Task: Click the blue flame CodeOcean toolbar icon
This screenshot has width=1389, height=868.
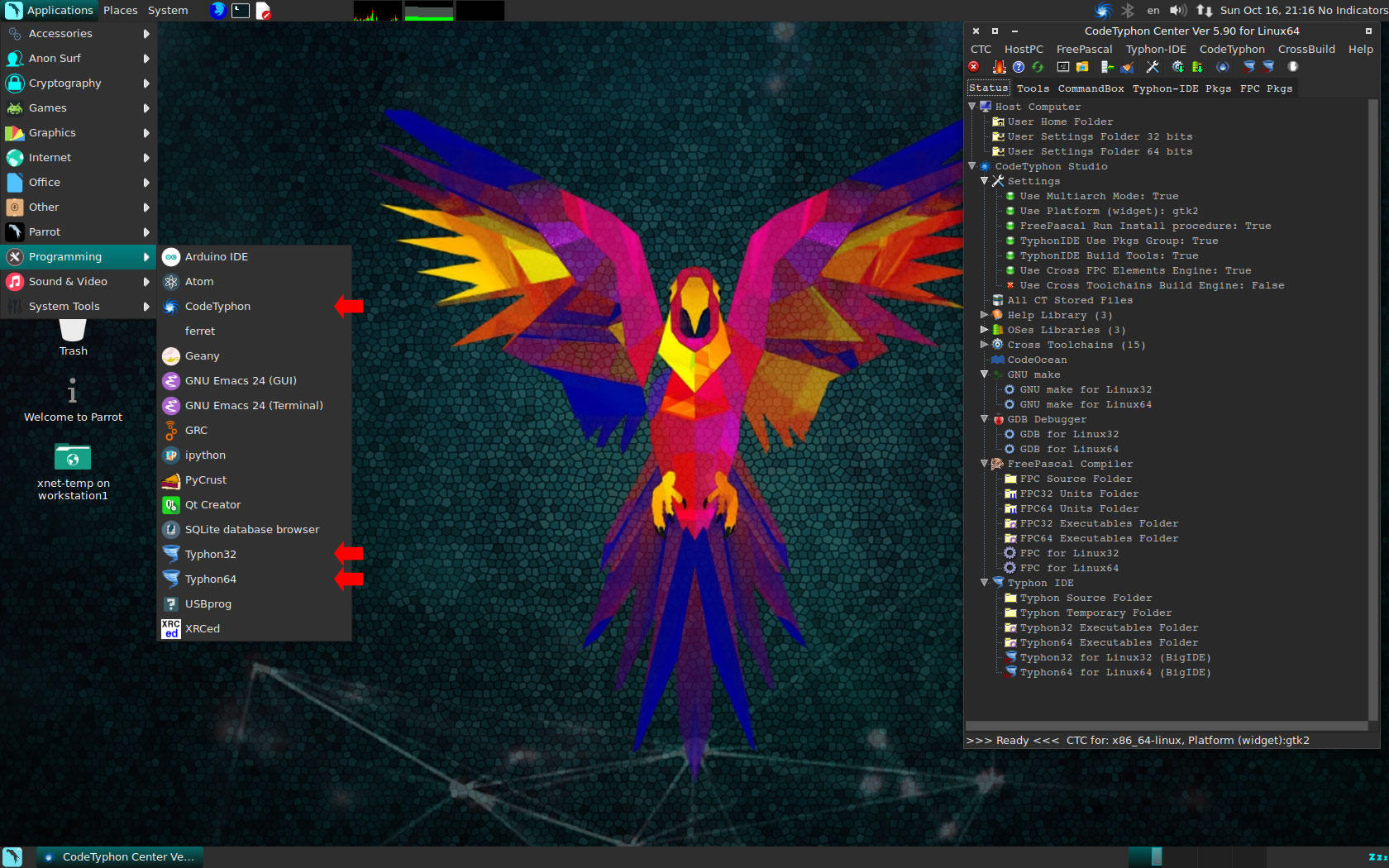Action: pyautogui.click(x=1223, y=67)
